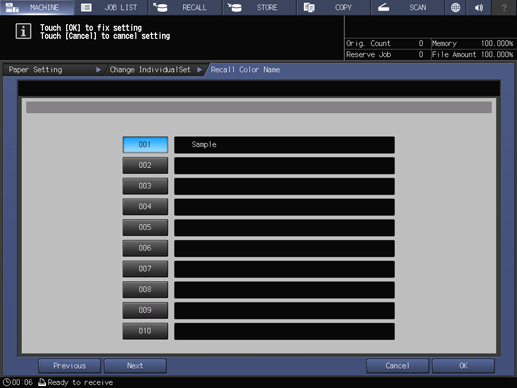Cancel the color name setting
This screenshot has width=517, height=388.
(397, 366)
